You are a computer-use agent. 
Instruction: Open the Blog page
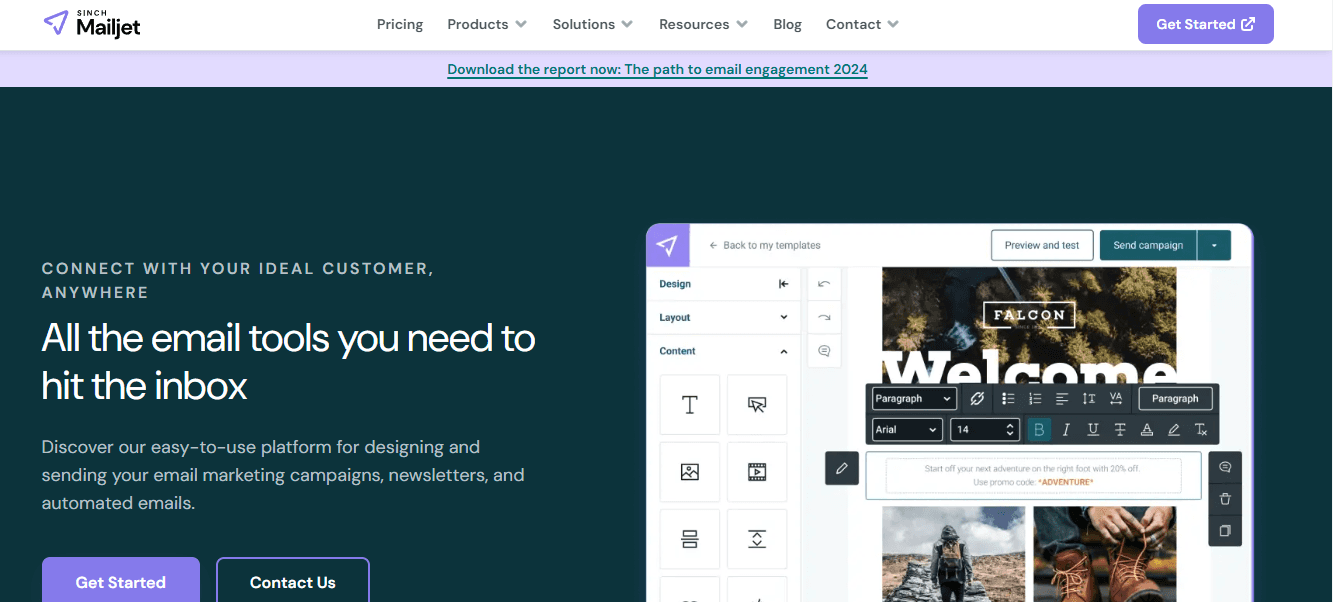click(787, 24)
